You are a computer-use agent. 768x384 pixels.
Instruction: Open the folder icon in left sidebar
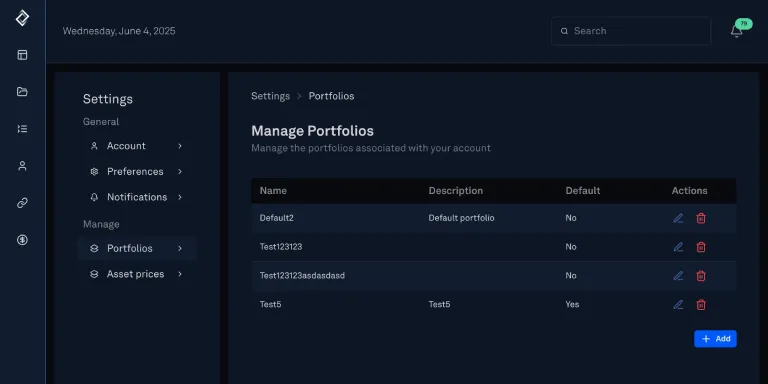coord(22,92)
